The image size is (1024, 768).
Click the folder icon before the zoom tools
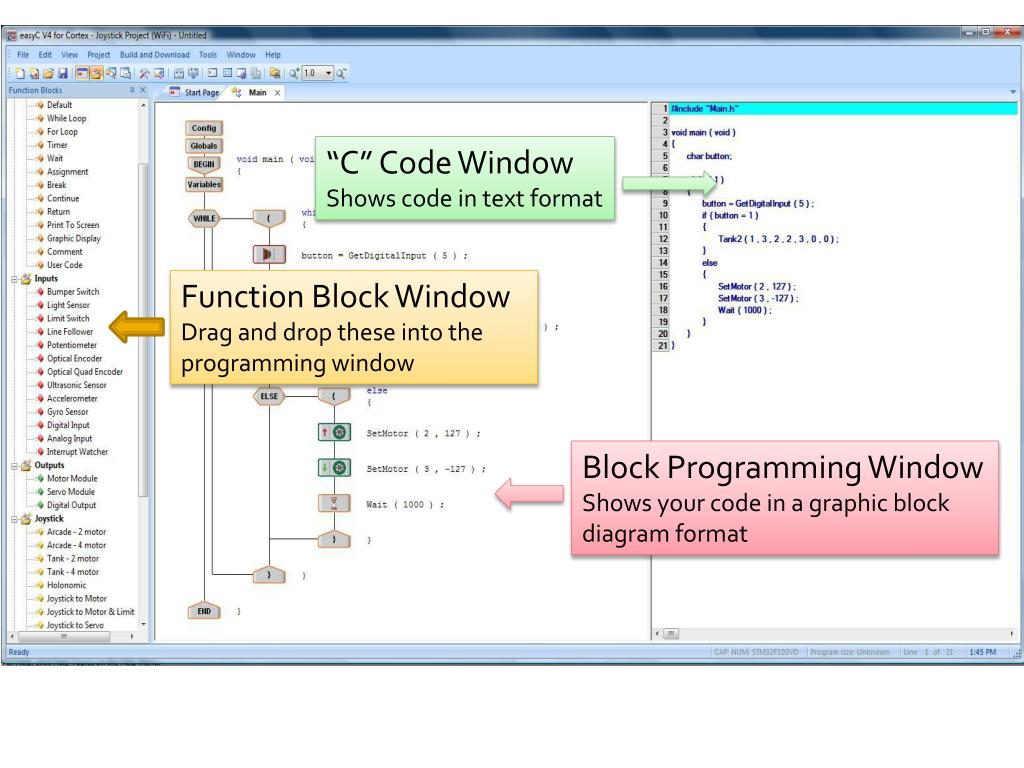click(x=275, y=73)
